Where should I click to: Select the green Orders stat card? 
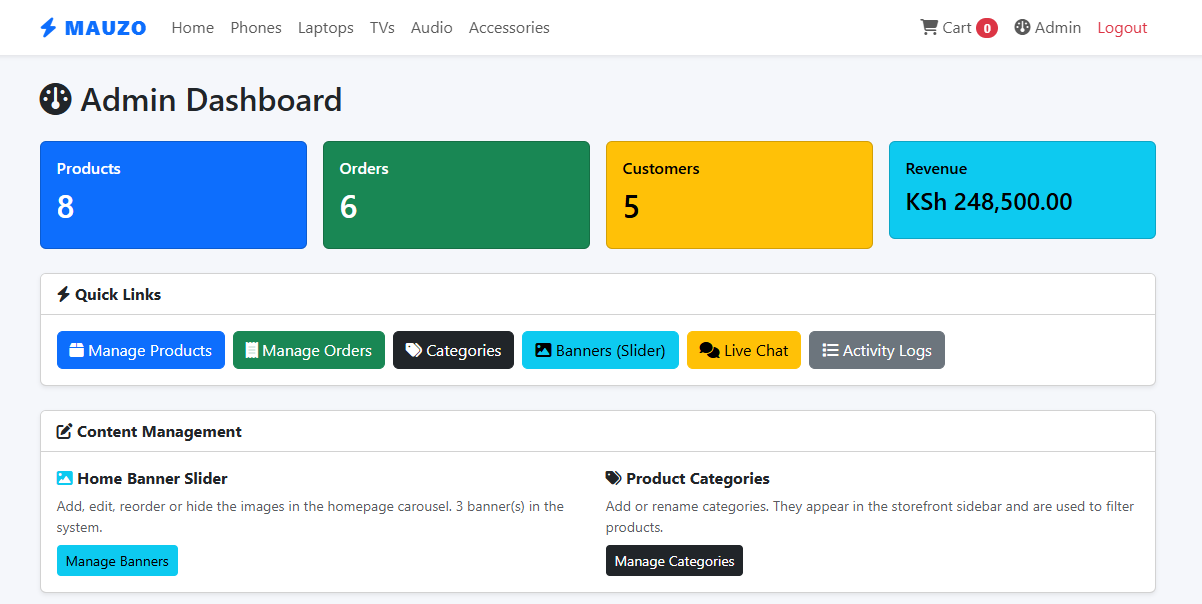point(456,195)
